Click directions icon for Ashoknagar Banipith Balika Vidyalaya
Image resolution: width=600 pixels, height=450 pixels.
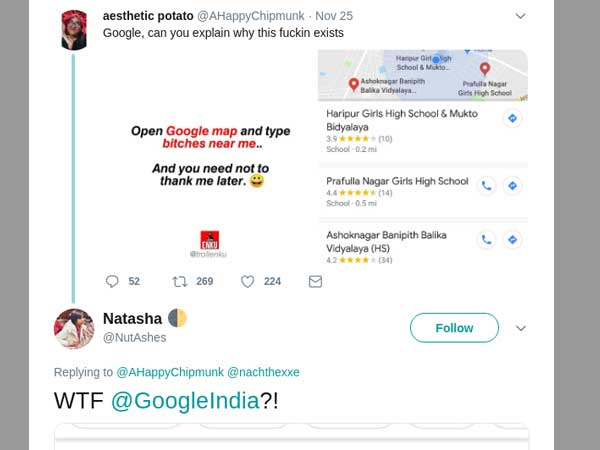[x=512, y=240]
